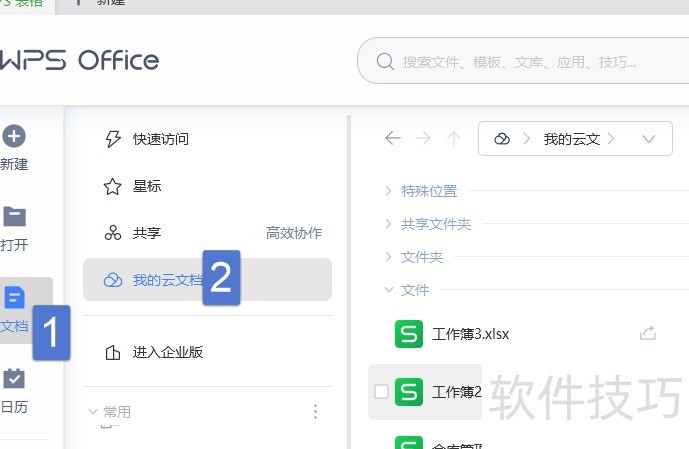Click the spreadsheet icon of 工作簿2

pyautogui.click(x=409, y=391)
